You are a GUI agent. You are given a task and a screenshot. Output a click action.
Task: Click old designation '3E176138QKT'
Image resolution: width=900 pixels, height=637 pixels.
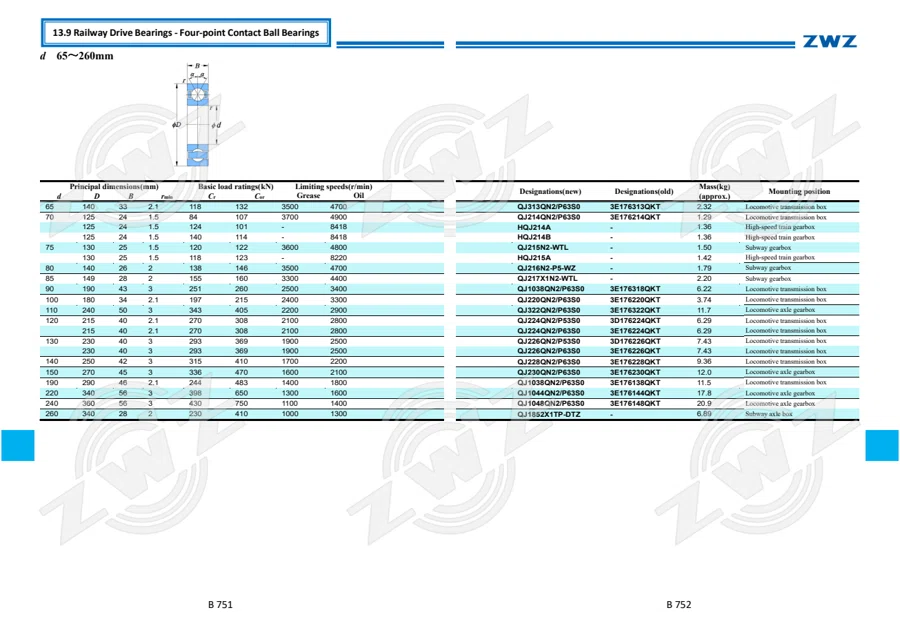[635, 382]
